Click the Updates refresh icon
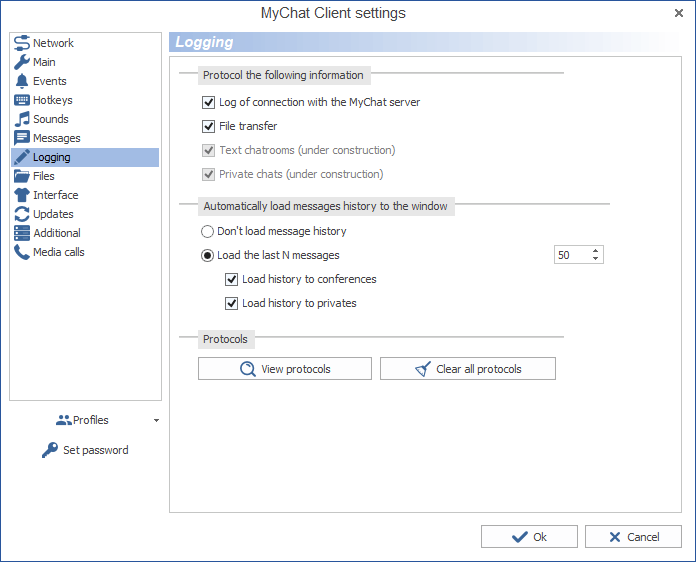The image size is (696, 562). tap(22, 214)
